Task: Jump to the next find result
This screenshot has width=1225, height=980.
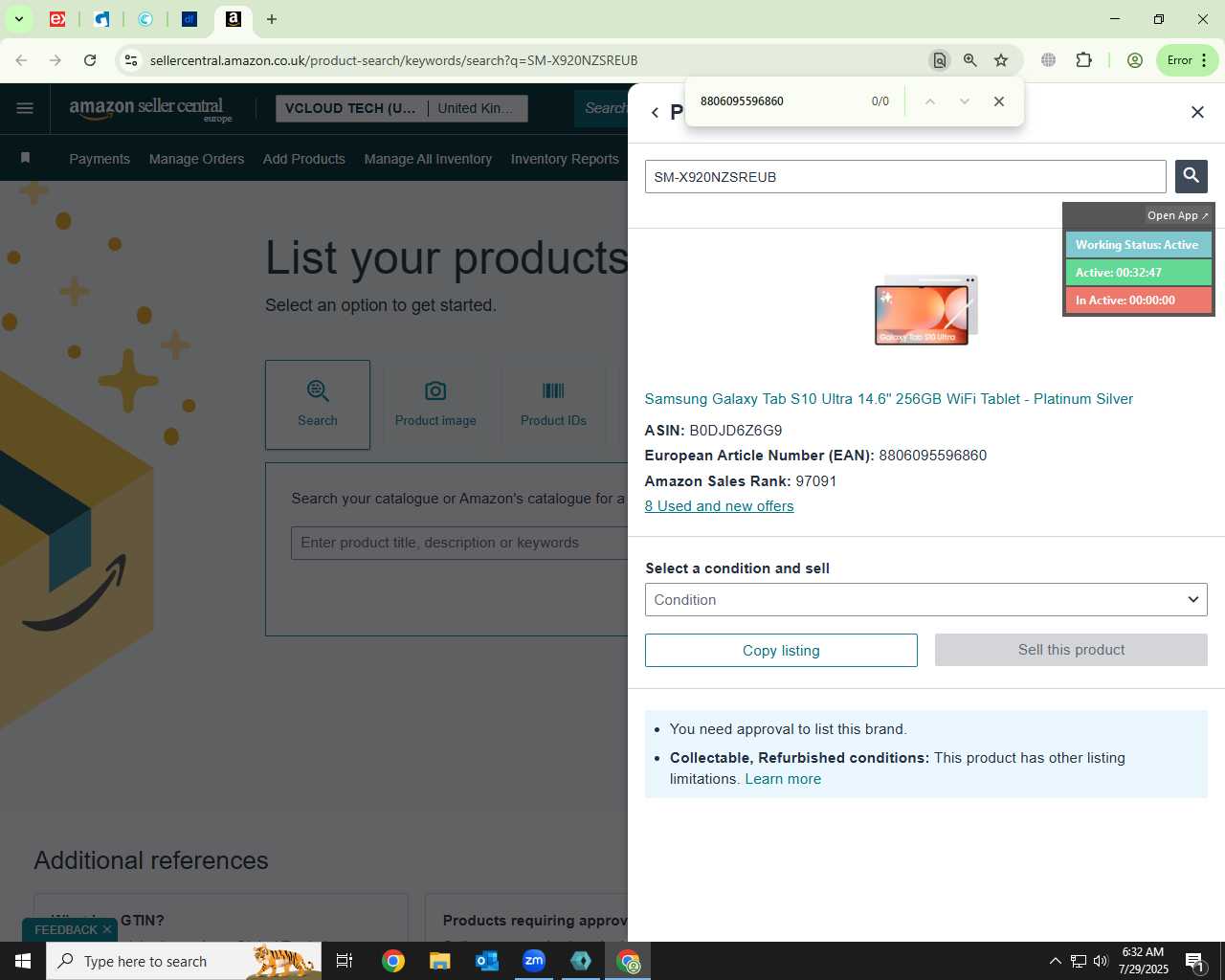Action: click(x=965, y=101)
